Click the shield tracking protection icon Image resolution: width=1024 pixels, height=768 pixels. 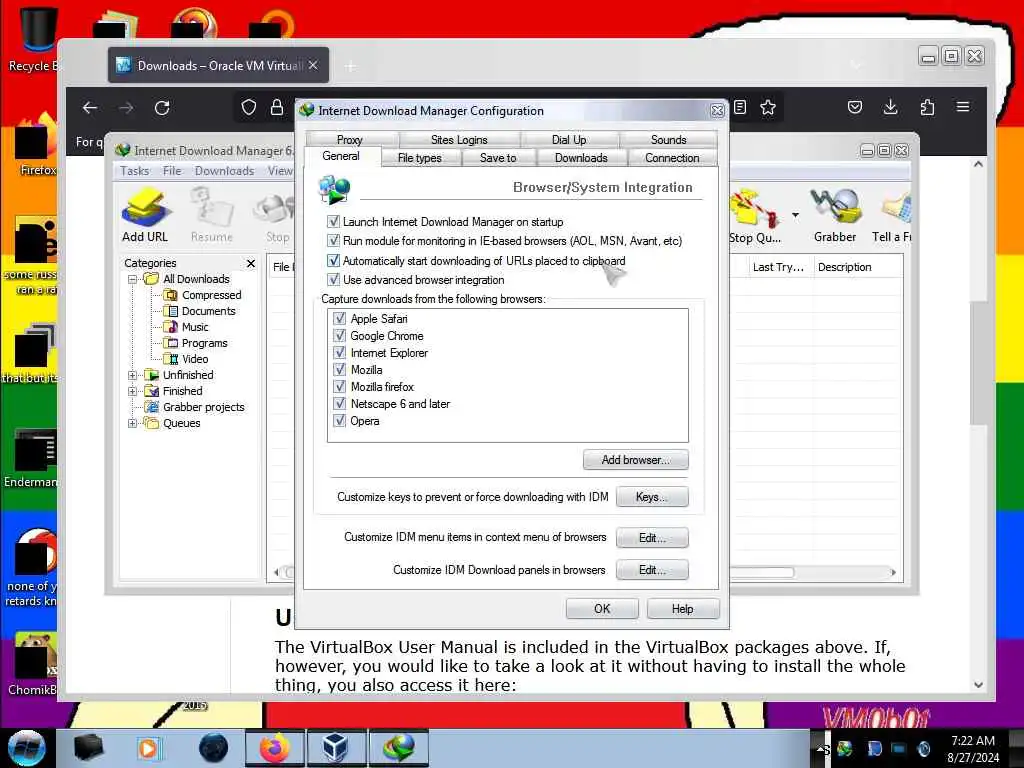coord(249,107)
